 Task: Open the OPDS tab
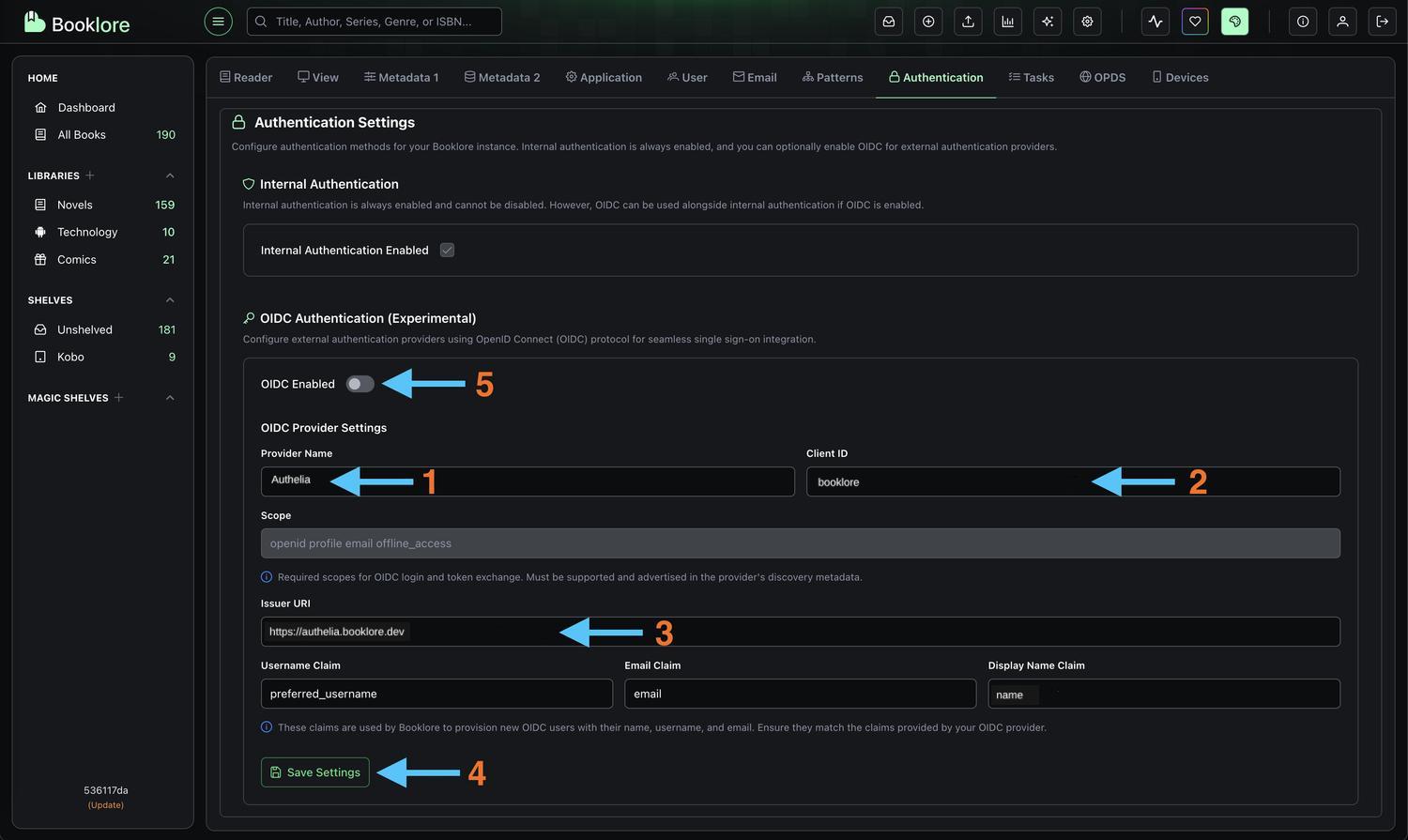[1103, 77]
